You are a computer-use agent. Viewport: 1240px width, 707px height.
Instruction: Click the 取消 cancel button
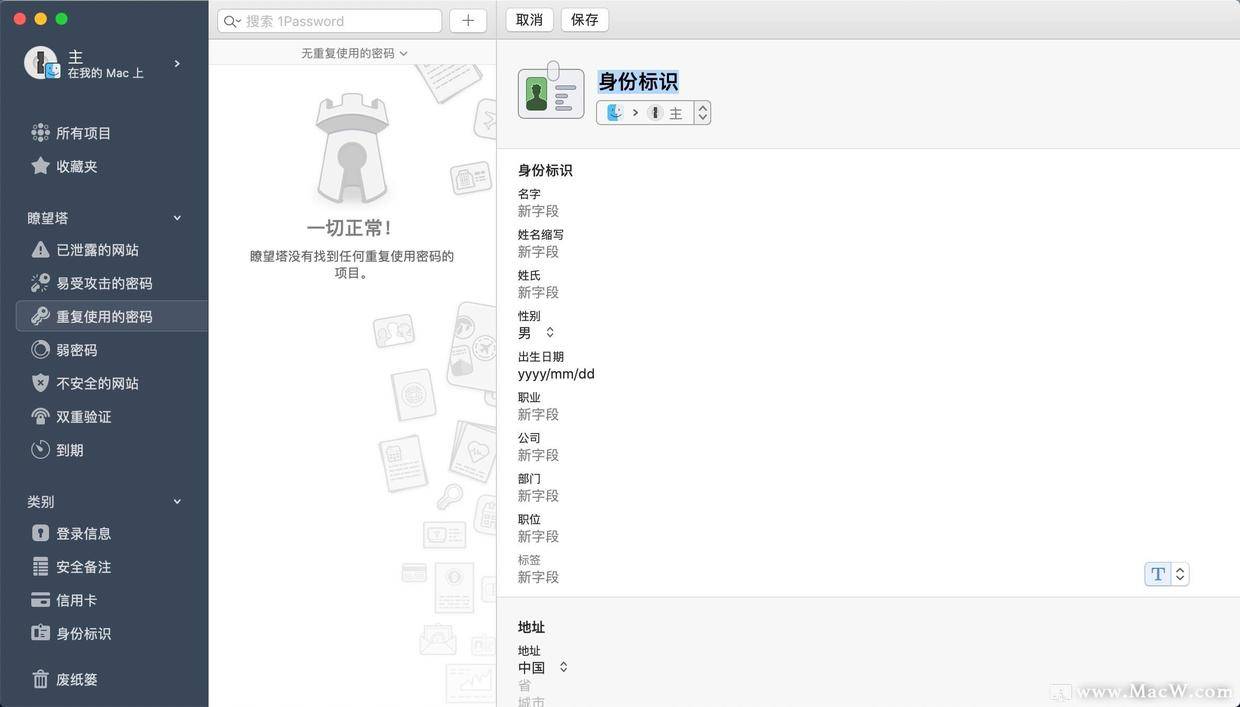[x=530, y=20]
